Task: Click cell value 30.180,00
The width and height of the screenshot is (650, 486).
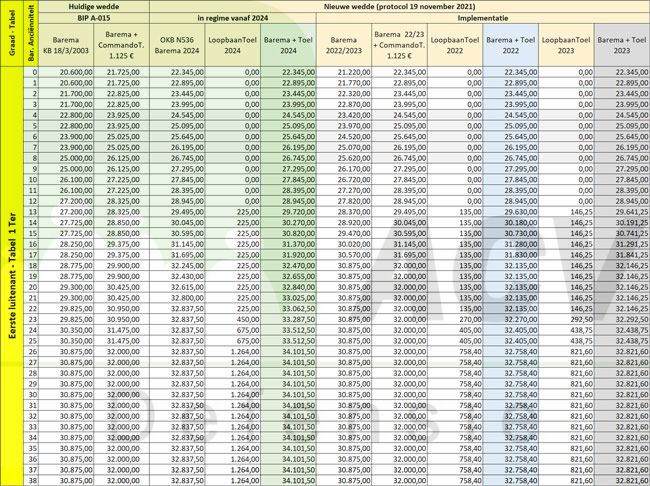Action: tap(521, 223)
